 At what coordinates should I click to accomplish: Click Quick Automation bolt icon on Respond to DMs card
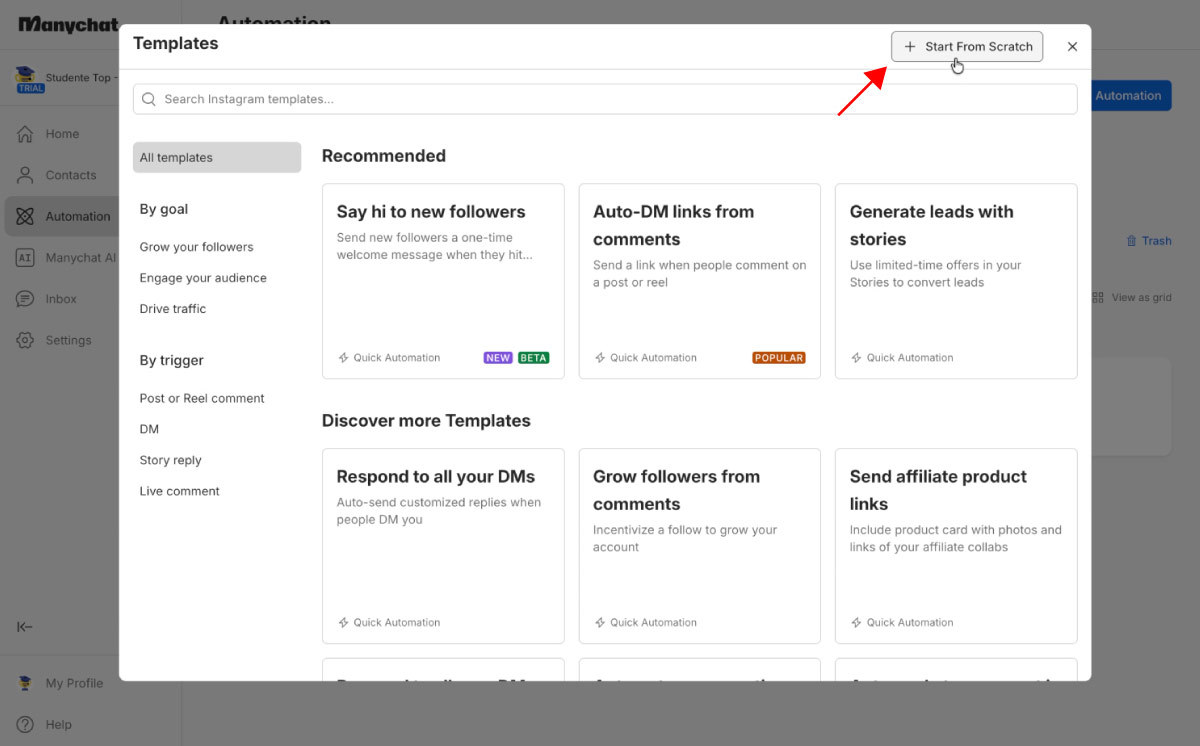pos(344,622)
